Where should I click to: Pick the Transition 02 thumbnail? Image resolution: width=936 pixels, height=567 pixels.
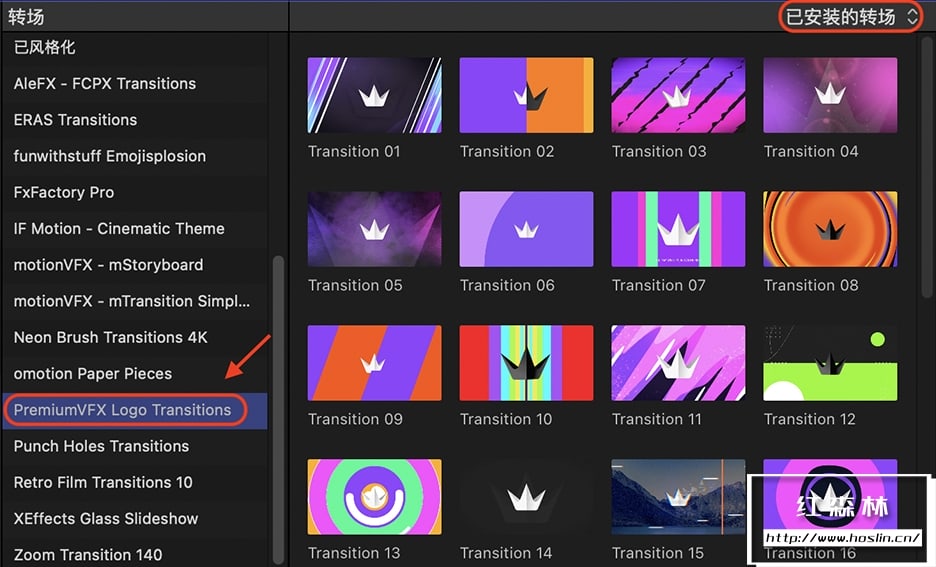coord(526,95)
